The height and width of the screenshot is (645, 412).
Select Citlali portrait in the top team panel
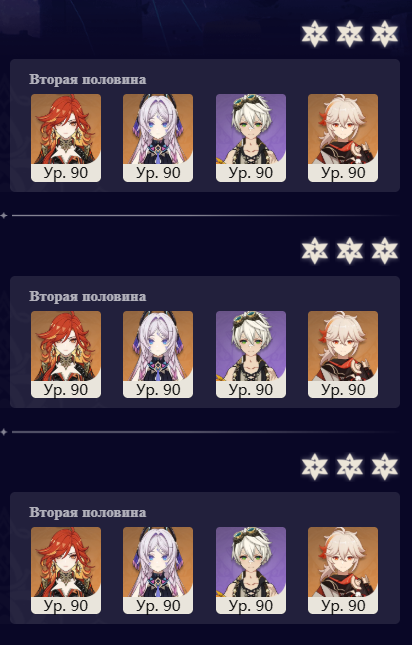pos(158,138)
